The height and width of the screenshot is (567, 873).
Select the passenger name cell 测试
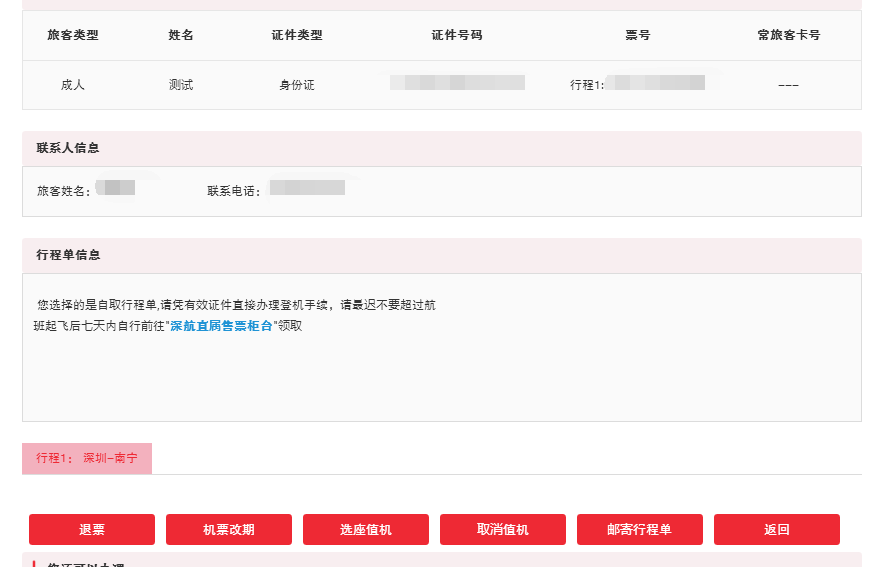click(x=181, y=85)
